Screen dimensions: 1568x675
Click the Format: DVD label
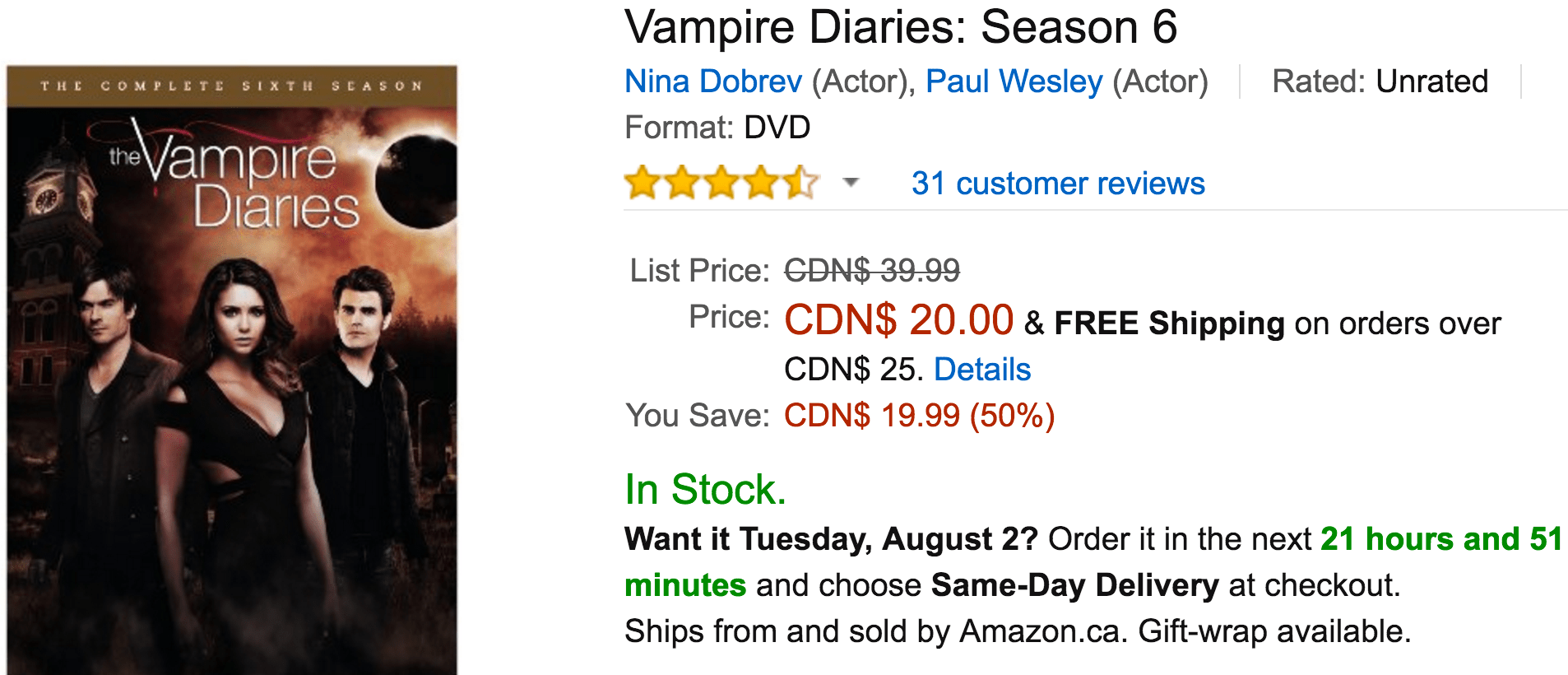click(x=717, y=128)
